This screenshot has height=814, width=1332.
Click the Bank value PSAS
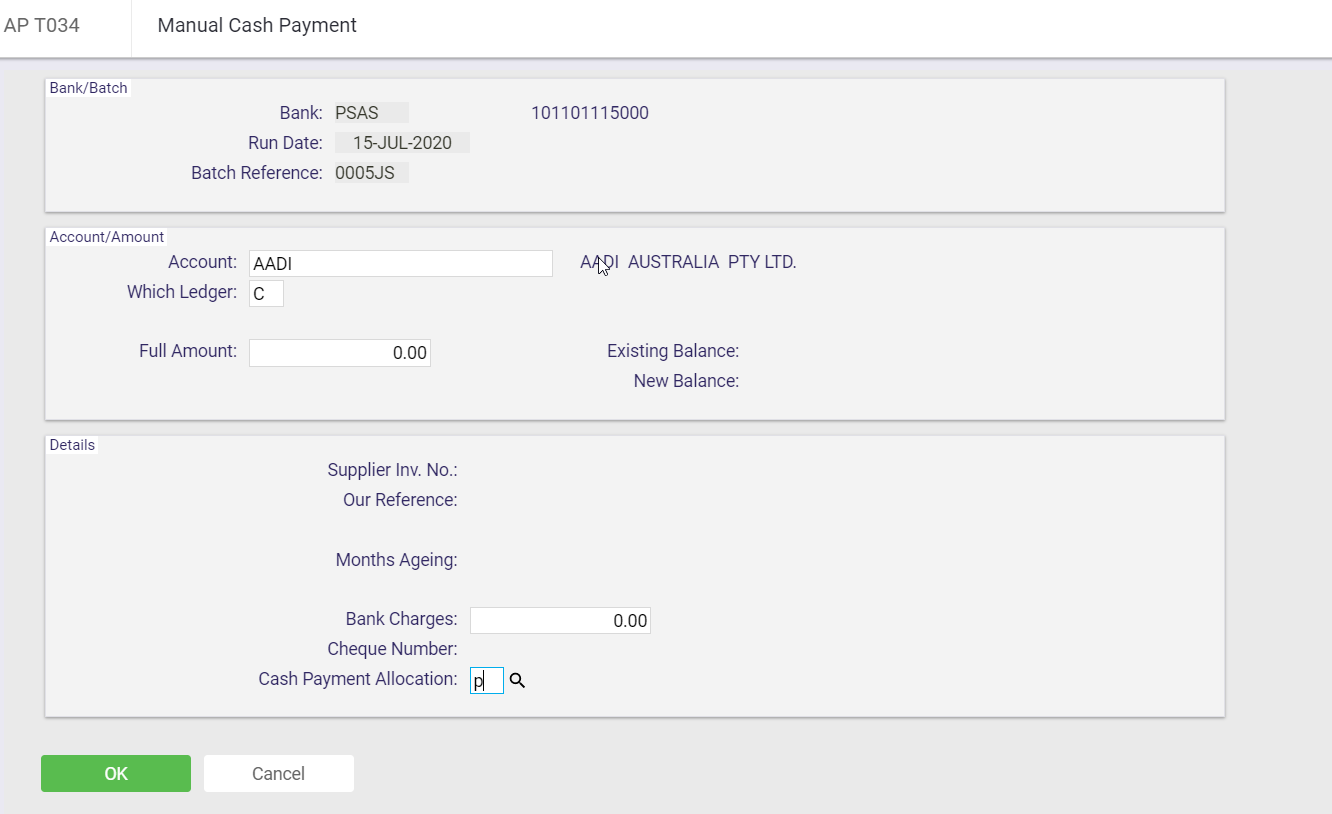tap(371, 113)
